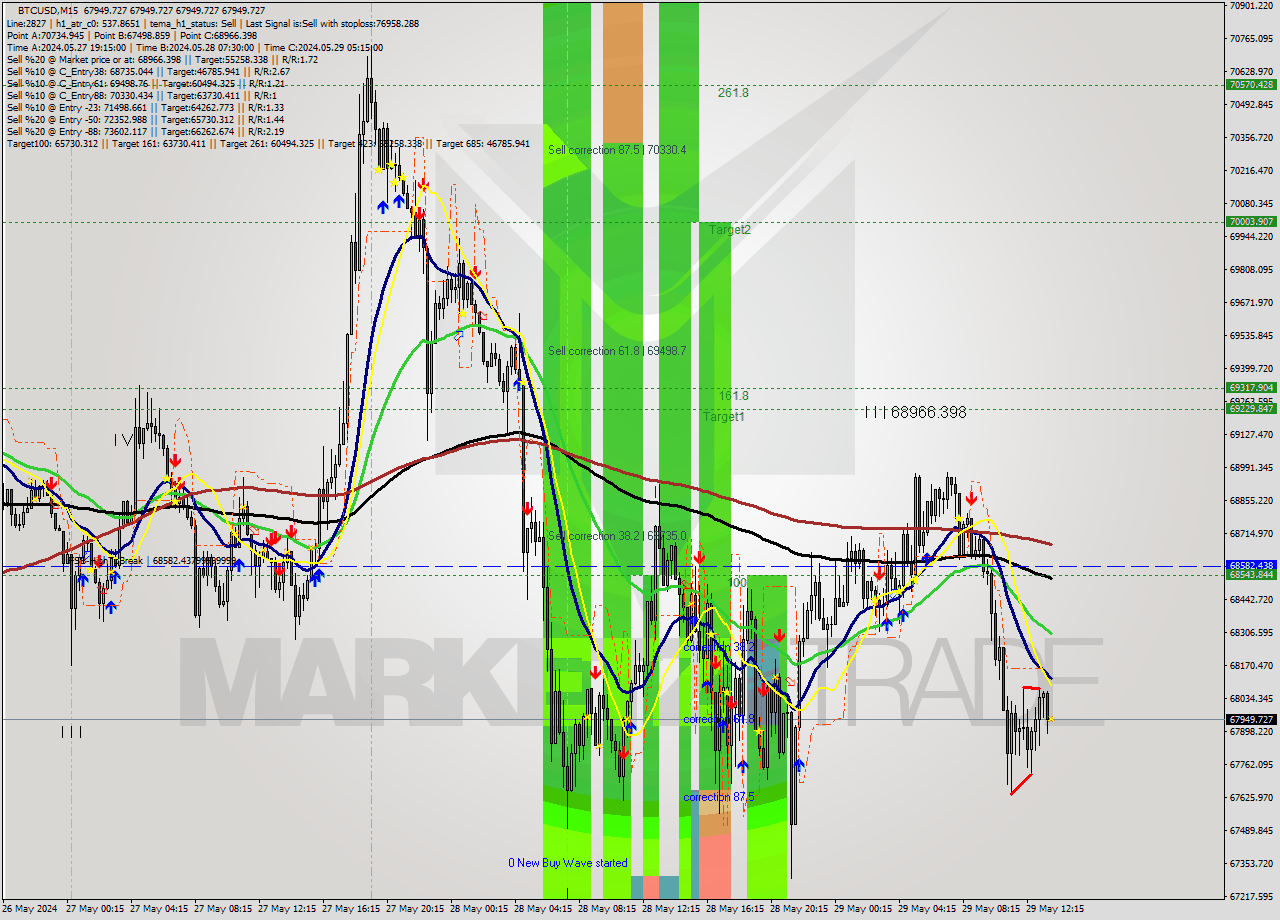Click the '| | | 68966.398' wave label

pos(916,412)
